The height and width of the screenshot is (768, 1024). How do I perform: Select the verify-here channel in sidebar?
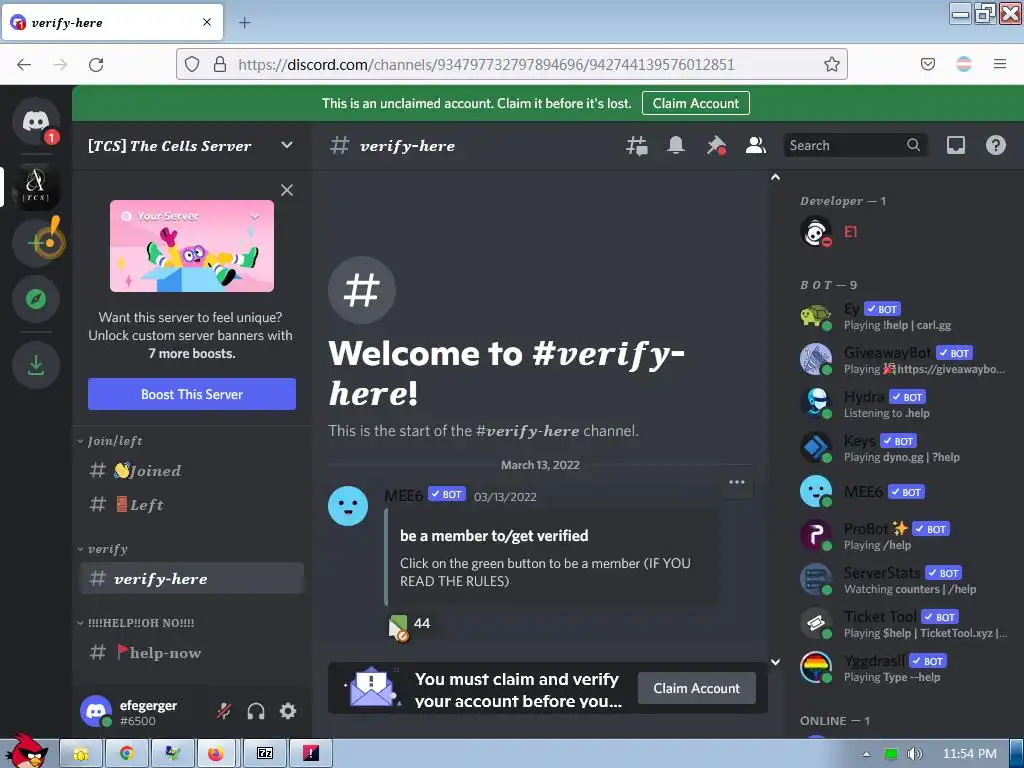click(x=192, y=579)
